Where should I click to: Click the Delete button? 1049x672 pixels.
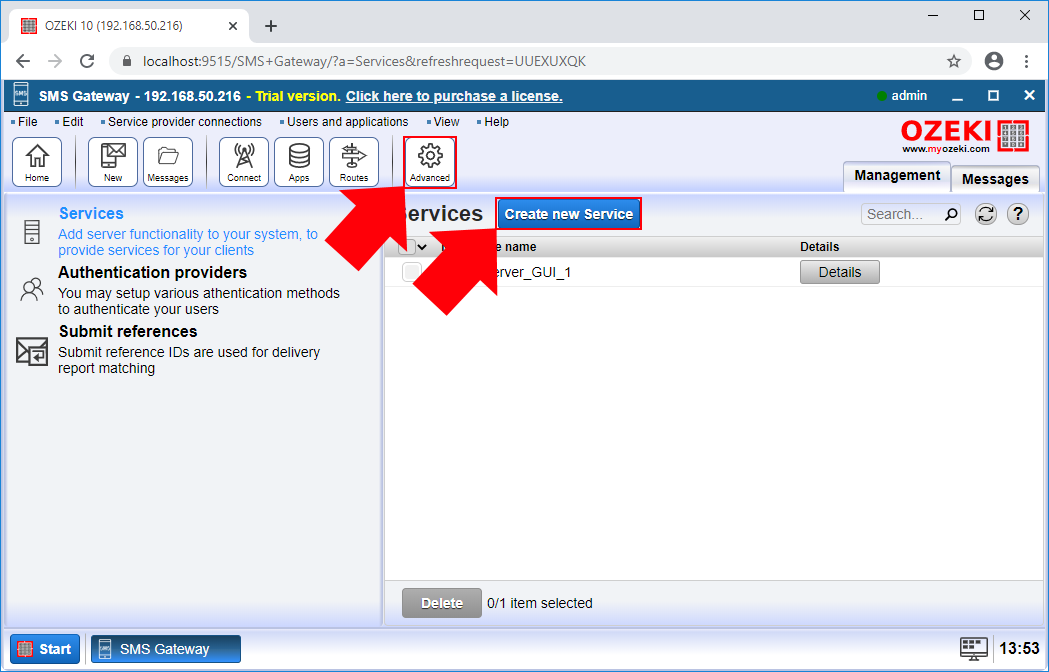(x=442, y=603)
